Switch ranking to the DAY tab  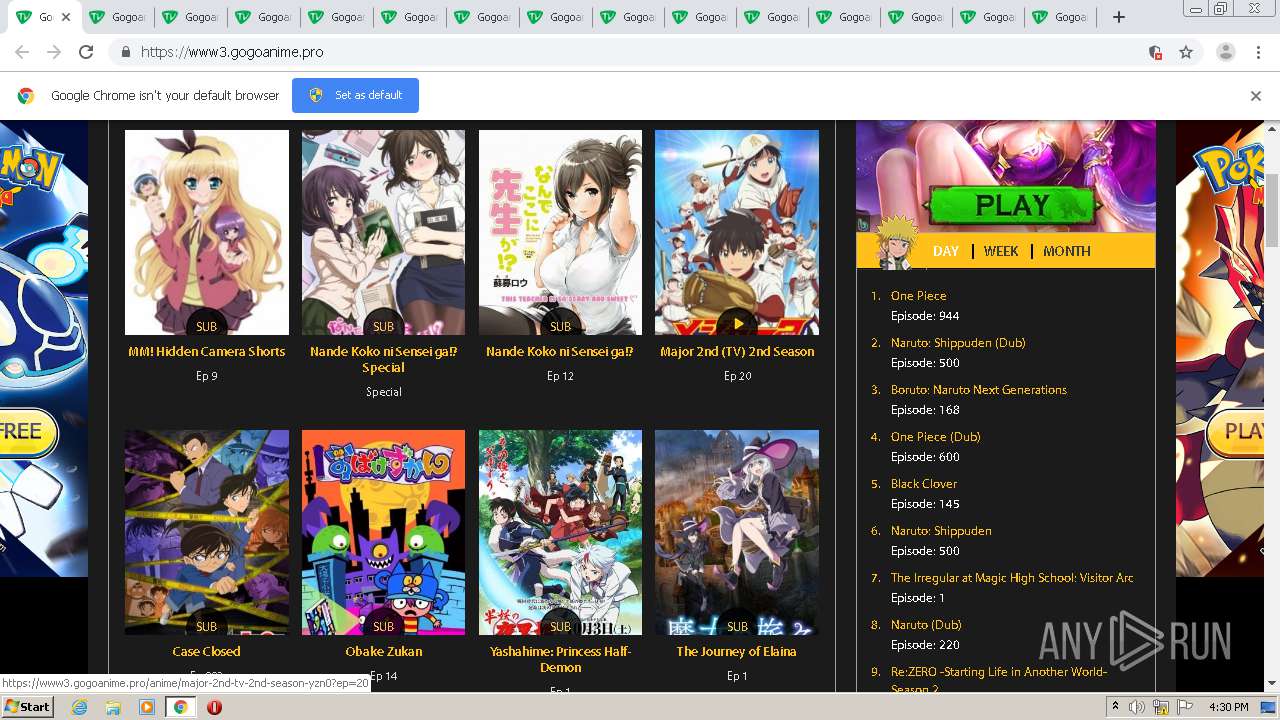tap(946, 251)
